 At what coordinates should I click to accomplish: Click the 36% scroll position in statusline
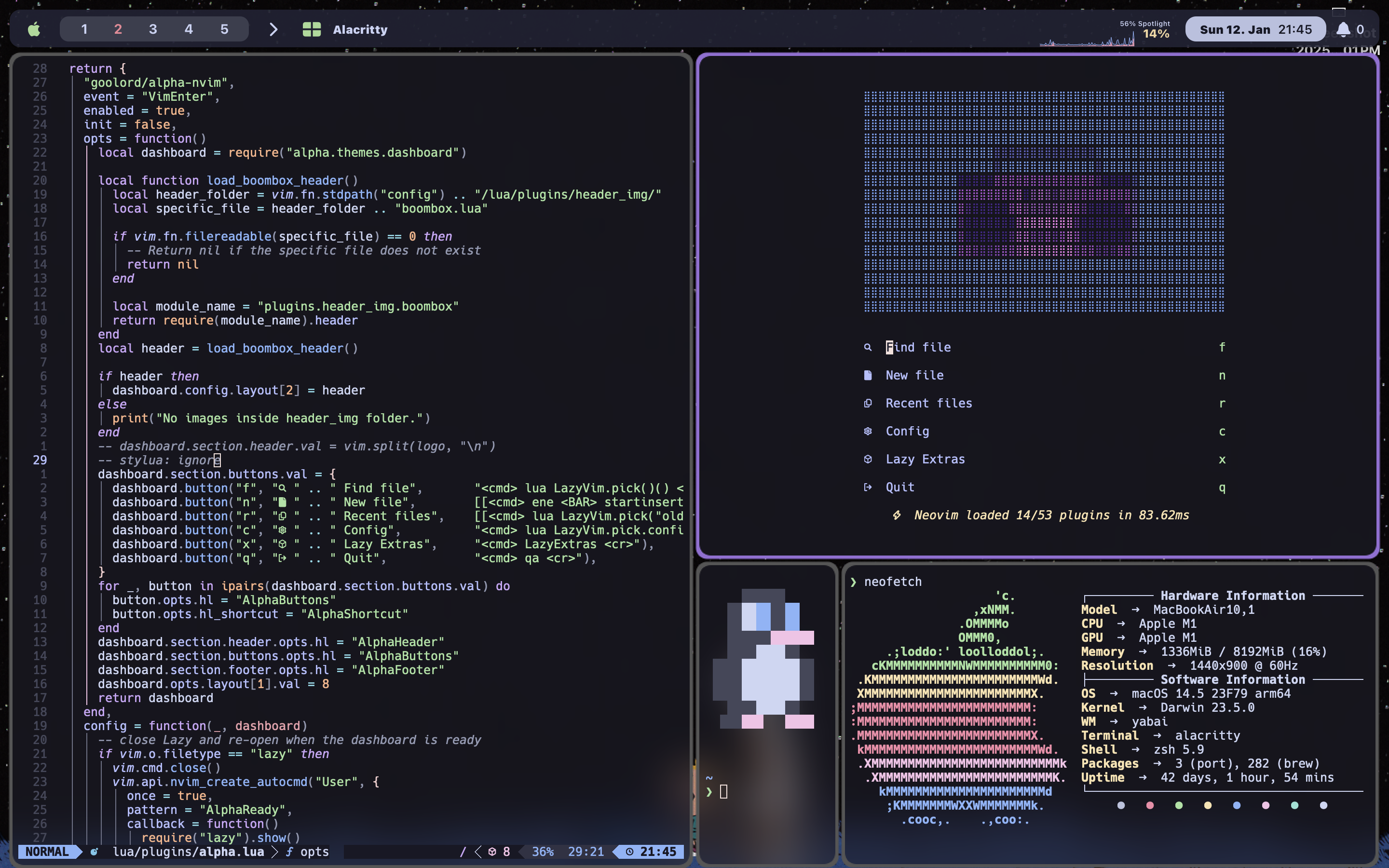pyautogui.click(x=543, y=852)
